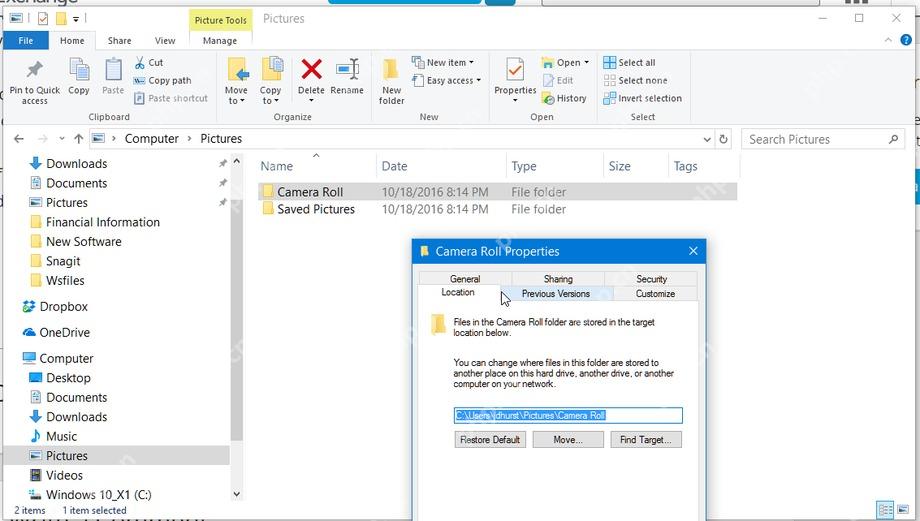Create a New folder

tap(391, 82)
